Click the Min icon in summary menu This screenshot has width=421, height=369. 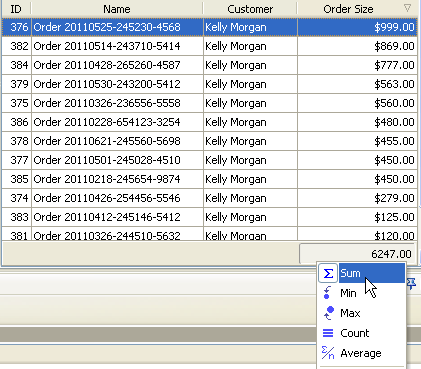pyautogui.click(x=327, y=293)
